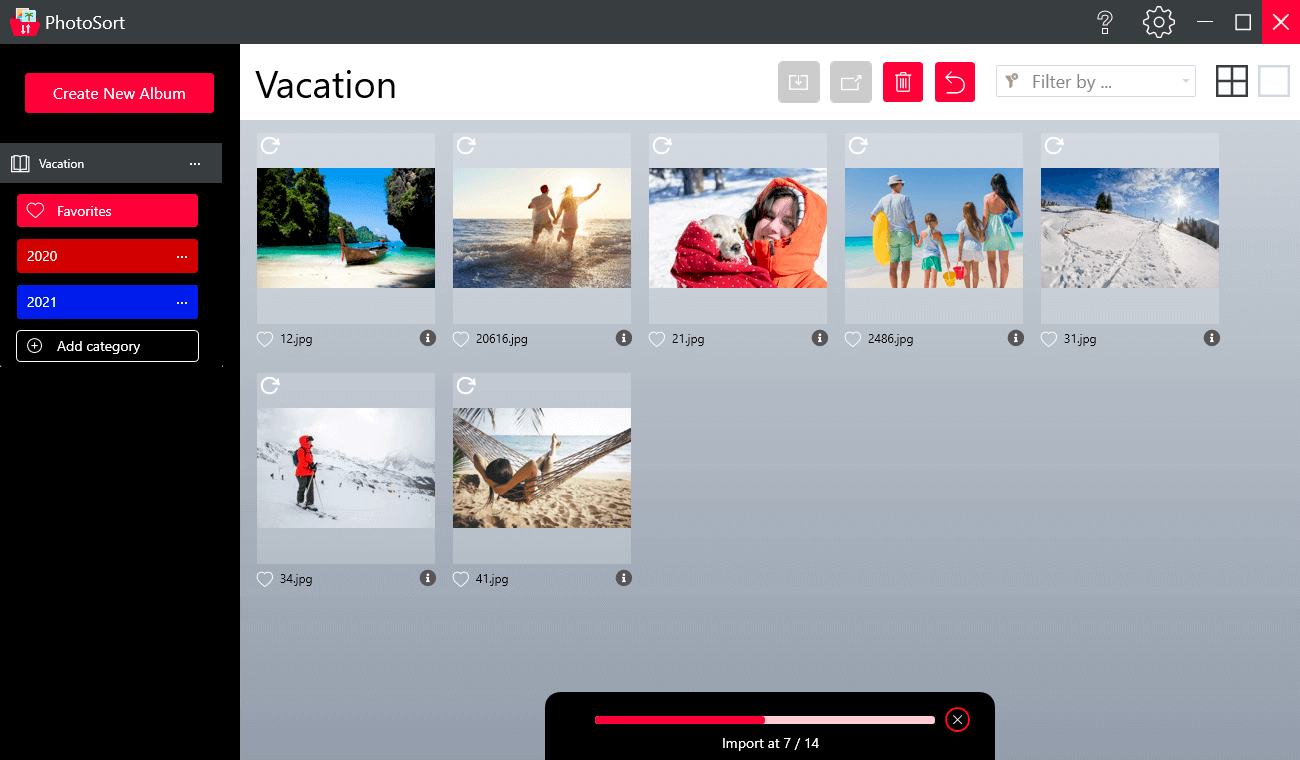Click the red undo arrow icon
Viewport: 1300px width, 760px height.
pyautogui.click(x=954, y=82)
